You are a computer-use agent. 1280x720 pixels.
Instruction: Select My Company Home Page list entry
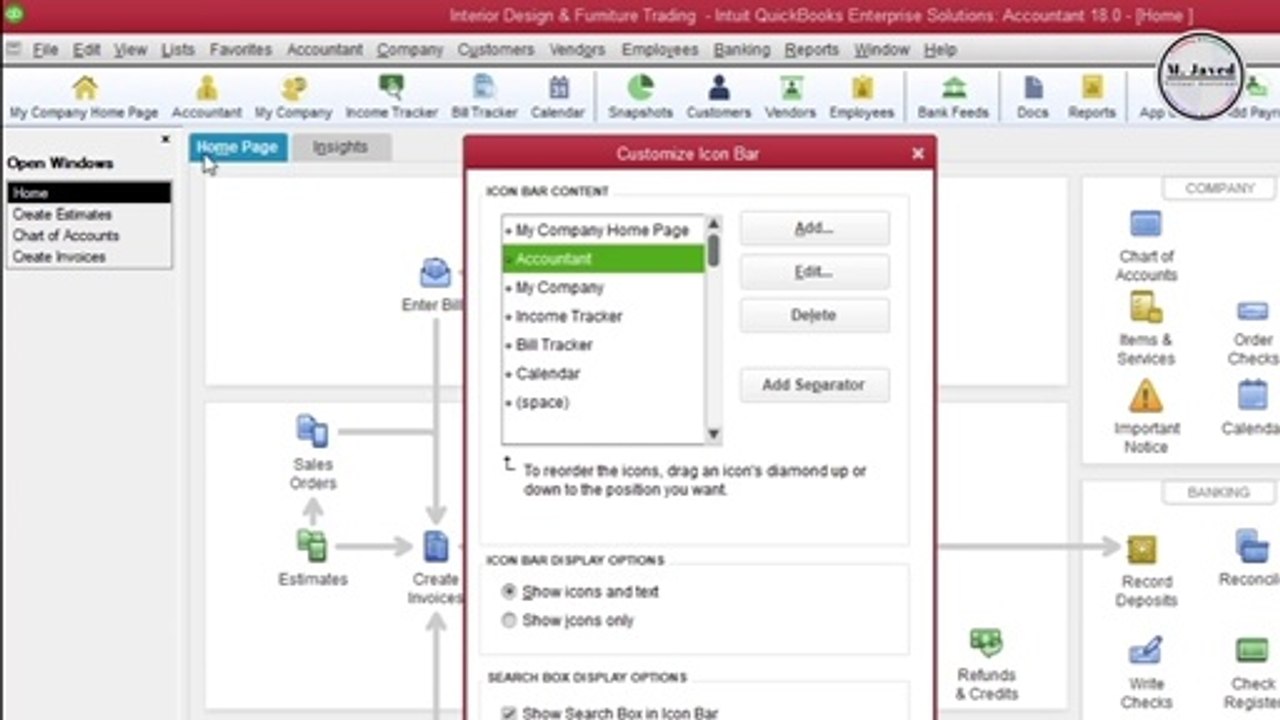(x=603, y=230)
